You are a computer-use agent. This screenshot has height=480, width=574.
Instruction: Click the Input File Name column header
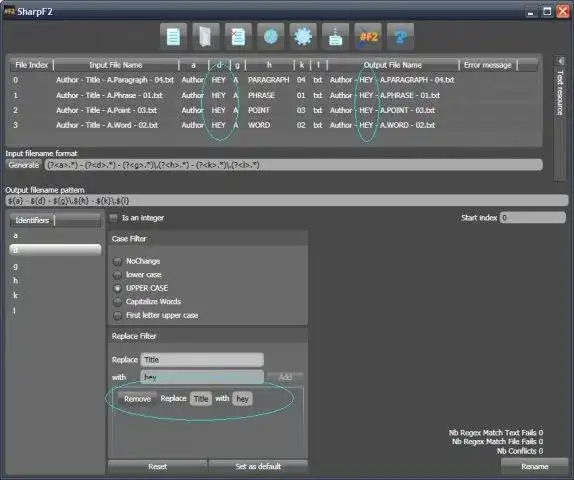(116, 65)
